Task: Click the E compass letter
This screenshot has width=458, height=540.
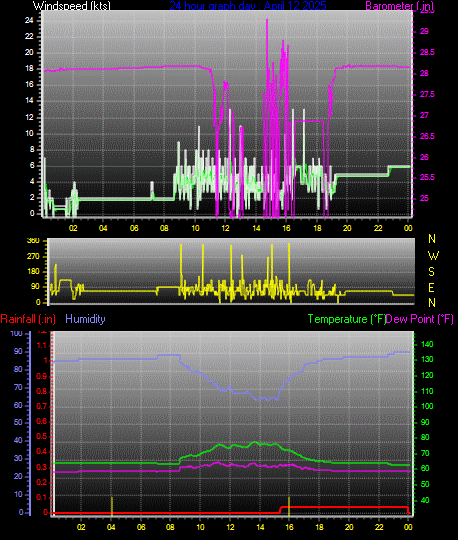Action: 431,288
